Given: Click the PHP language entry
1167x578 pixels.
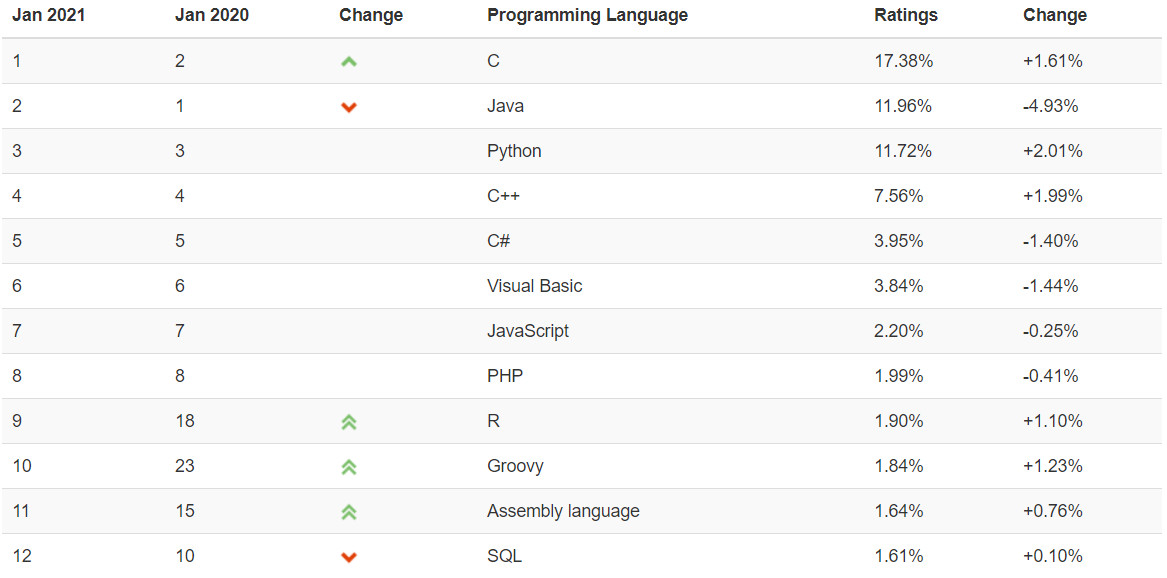Looking at the screenshot, I should tap(504, 376).
